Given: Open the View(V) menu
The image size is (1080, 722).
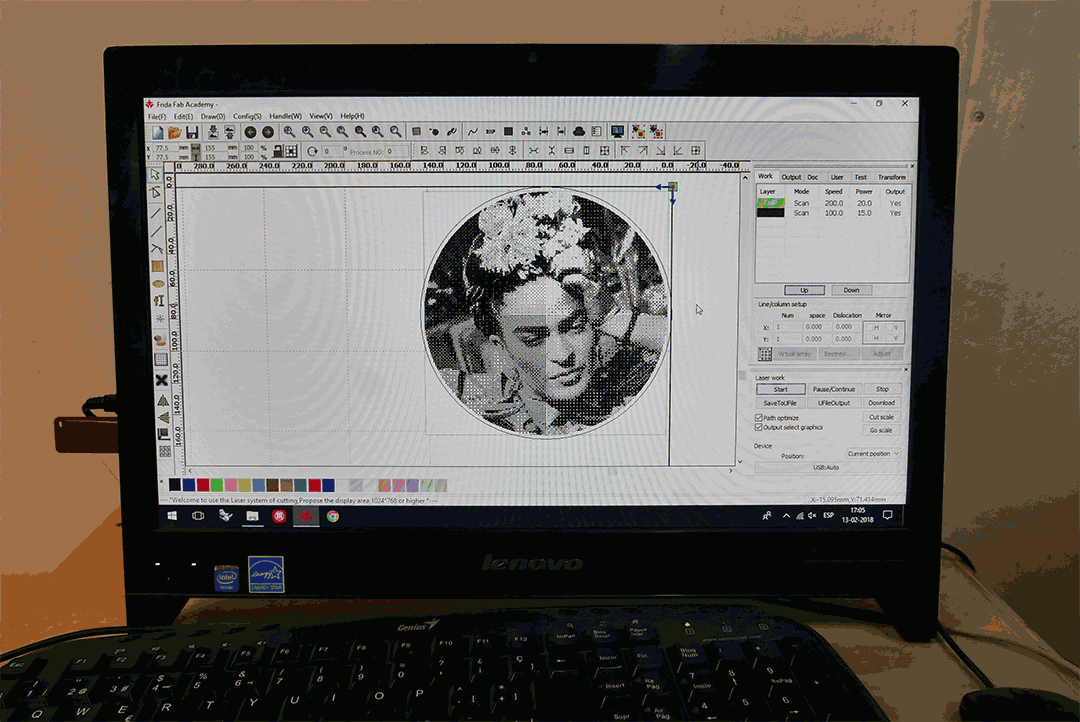Looking at the screenshot, I should (x=321, y=116).
